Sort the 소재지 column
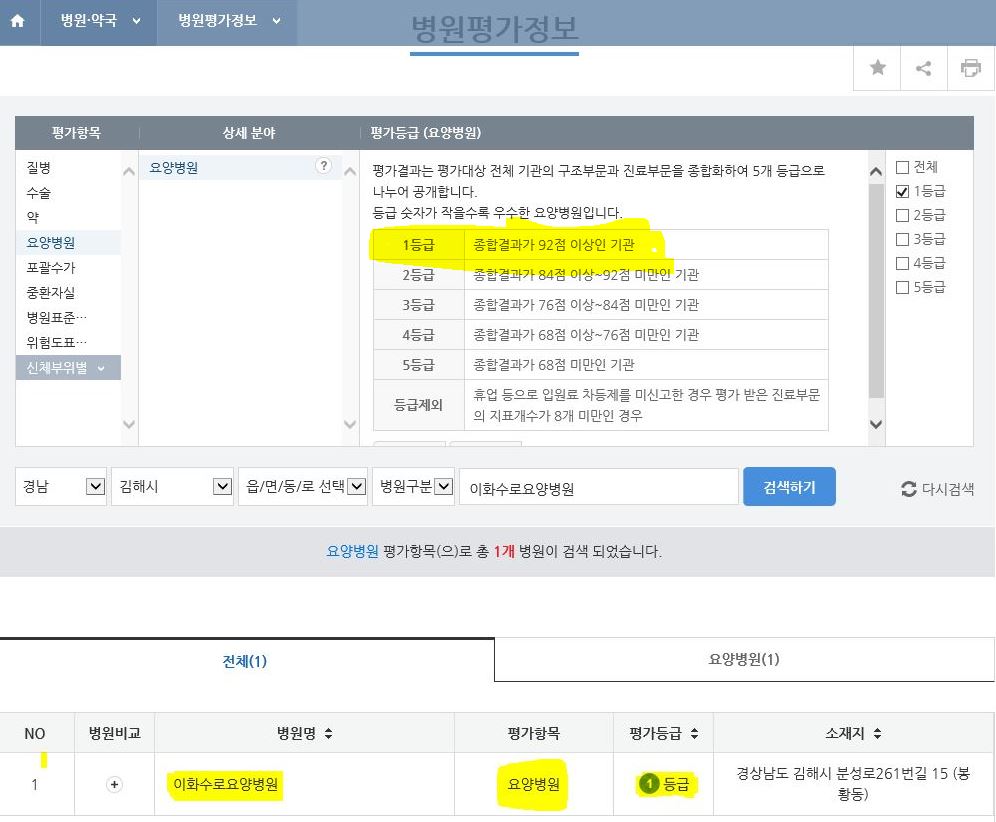This screenshot has width=996, height=822. (877, 734)
